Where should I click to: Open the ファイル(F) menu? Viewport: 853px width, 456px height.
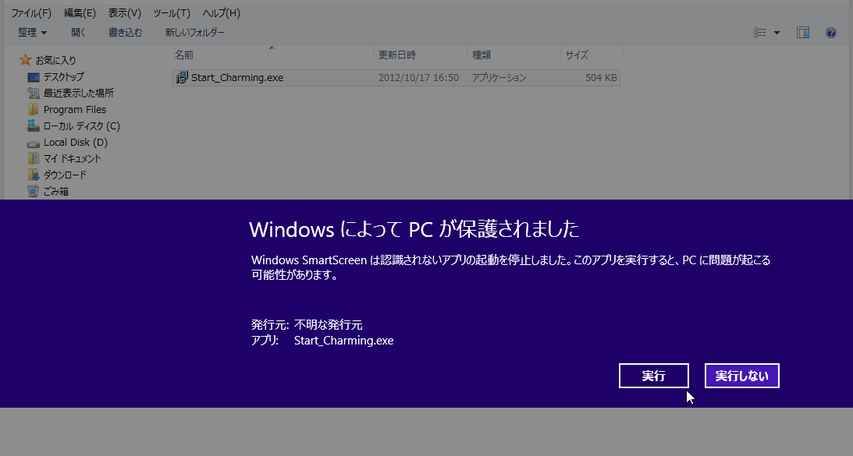point(32,13)
